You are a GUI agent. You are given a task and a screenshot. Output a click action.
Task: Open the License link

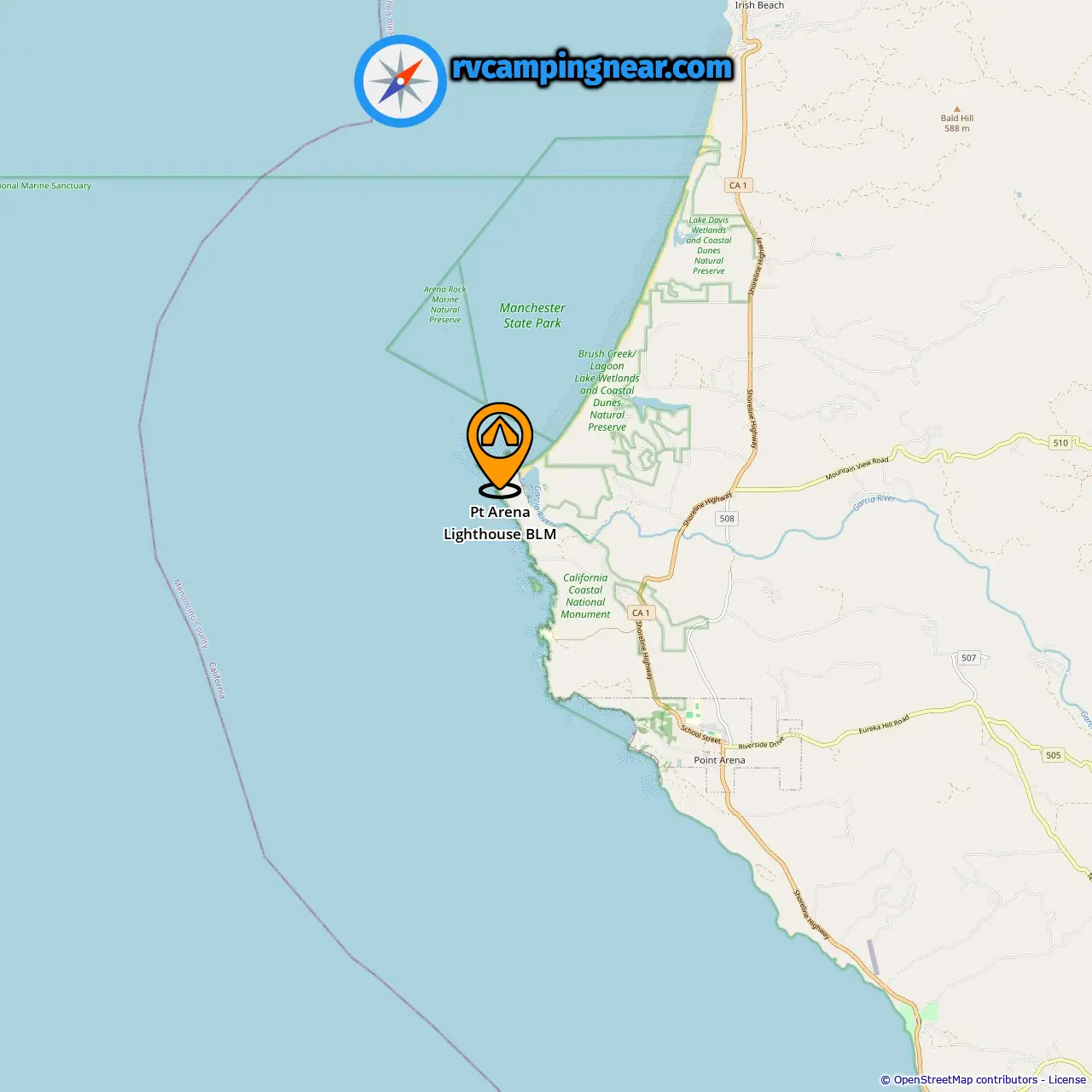pyautogui.click(x=1066, y=1079)
